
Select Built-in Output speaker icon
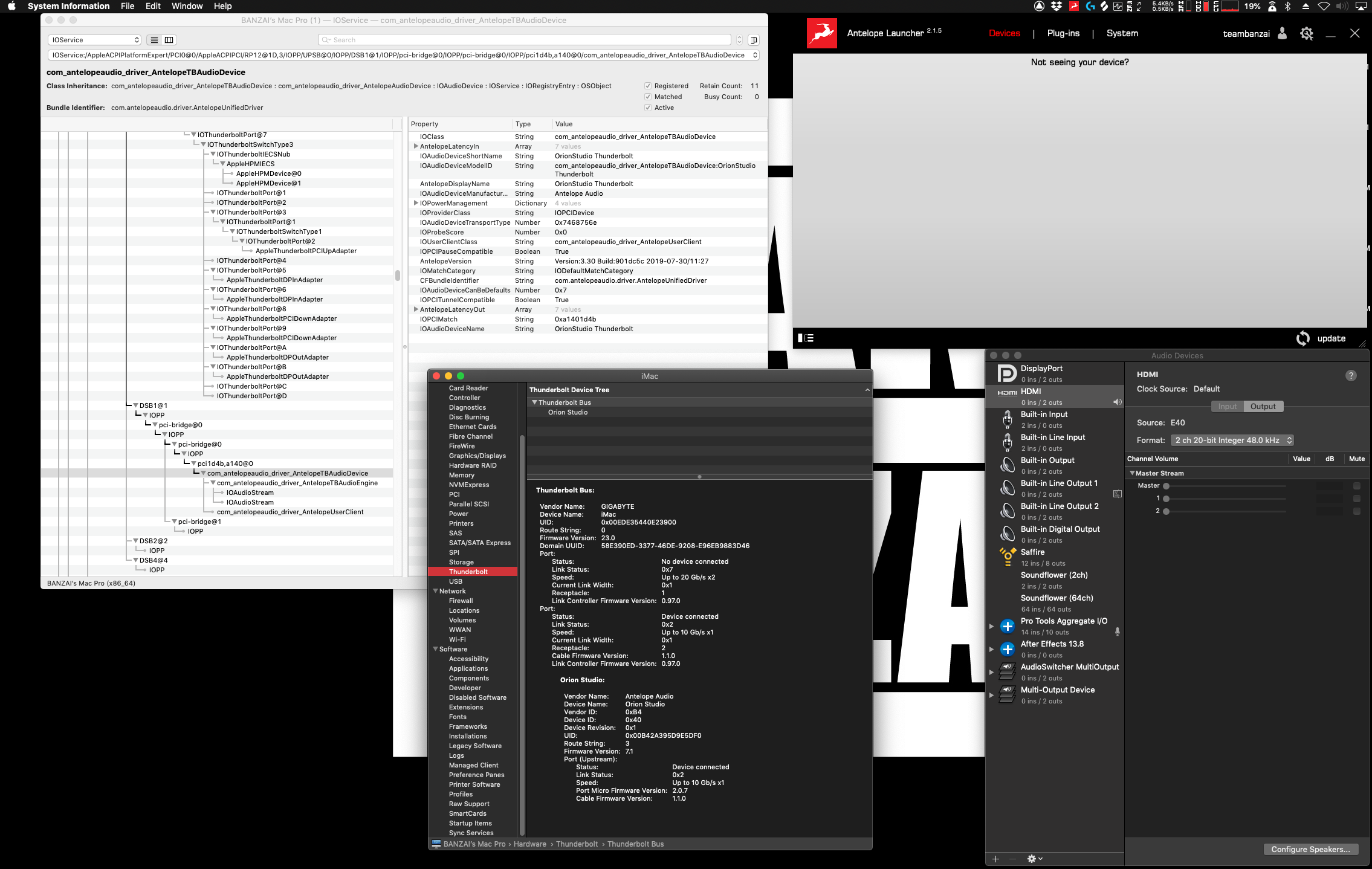pyautogui.click(x=1007, y=465)
